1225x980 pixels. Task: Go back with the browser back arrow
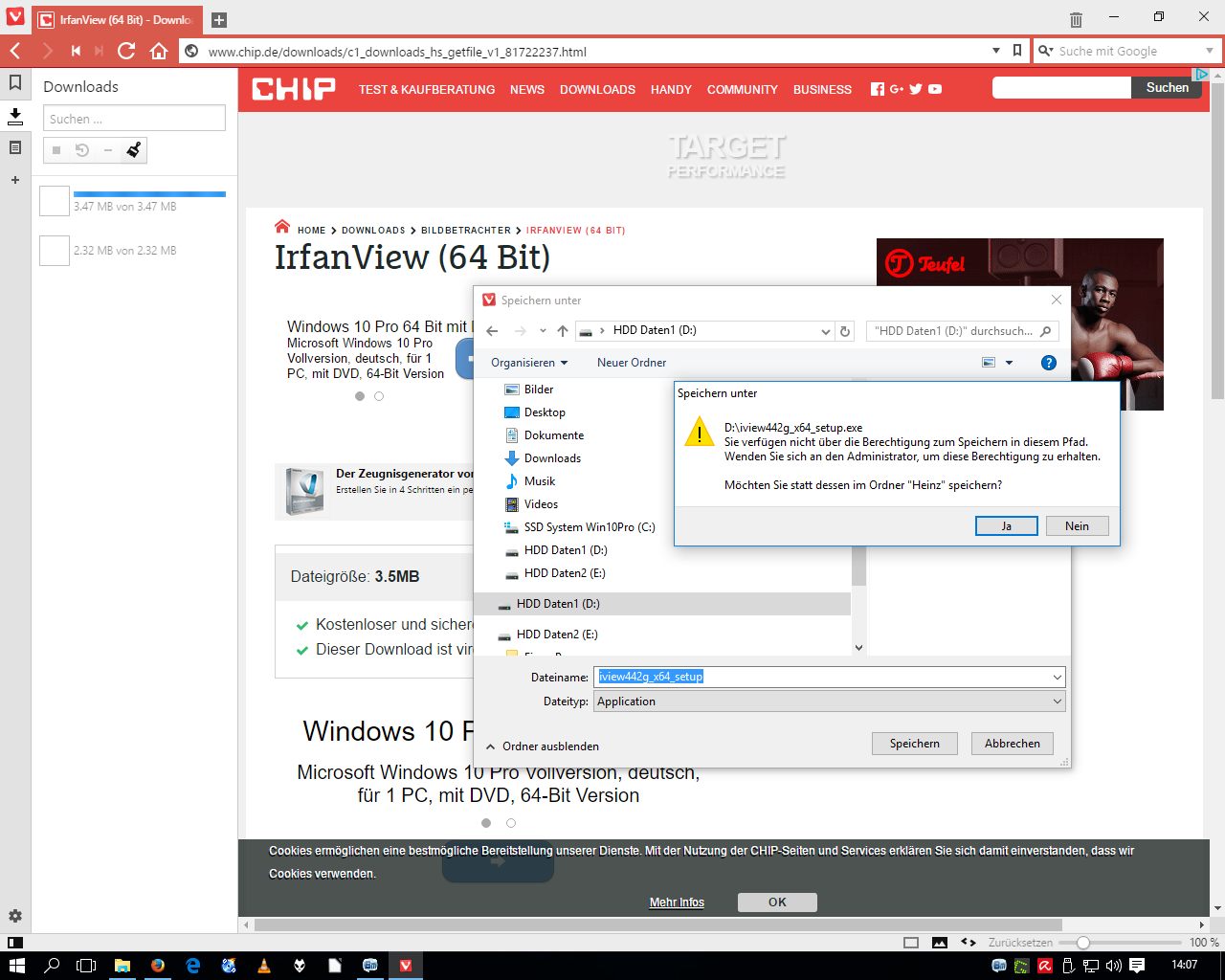click(15, 51)
